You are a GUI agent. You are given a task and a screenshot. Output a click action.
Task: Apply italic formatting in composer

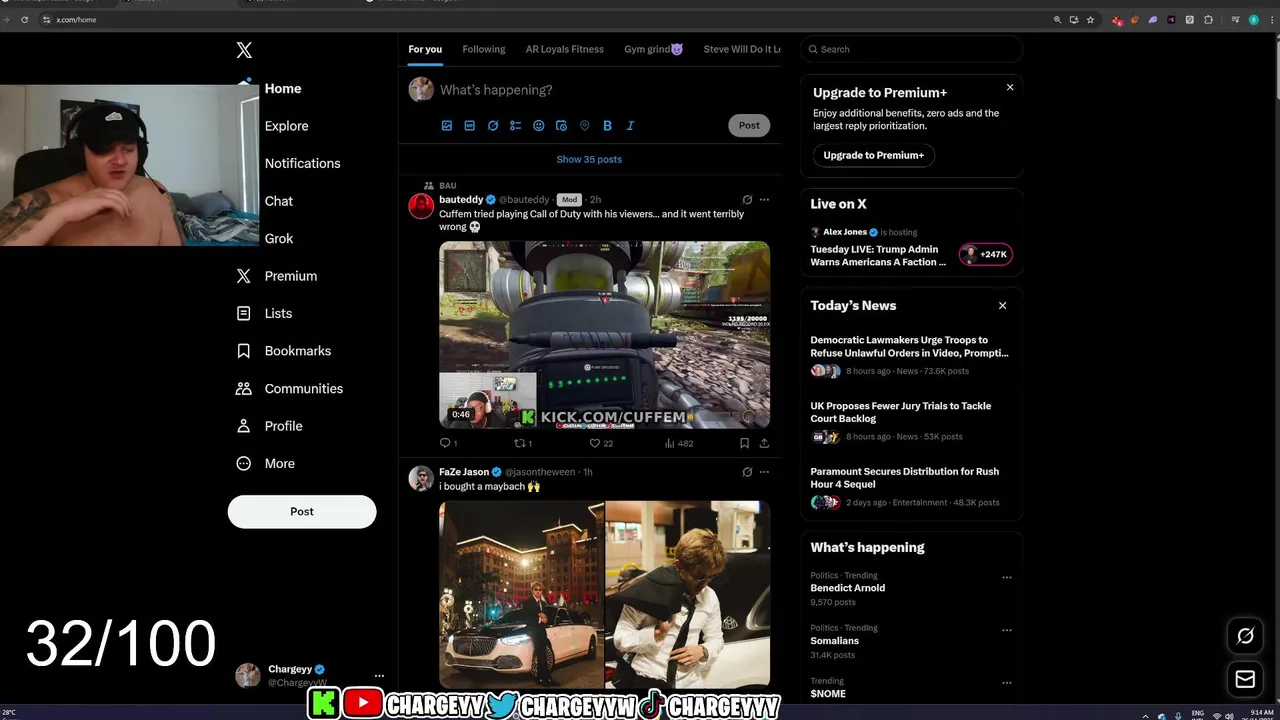pyautogui.click(x=630, y=126)
